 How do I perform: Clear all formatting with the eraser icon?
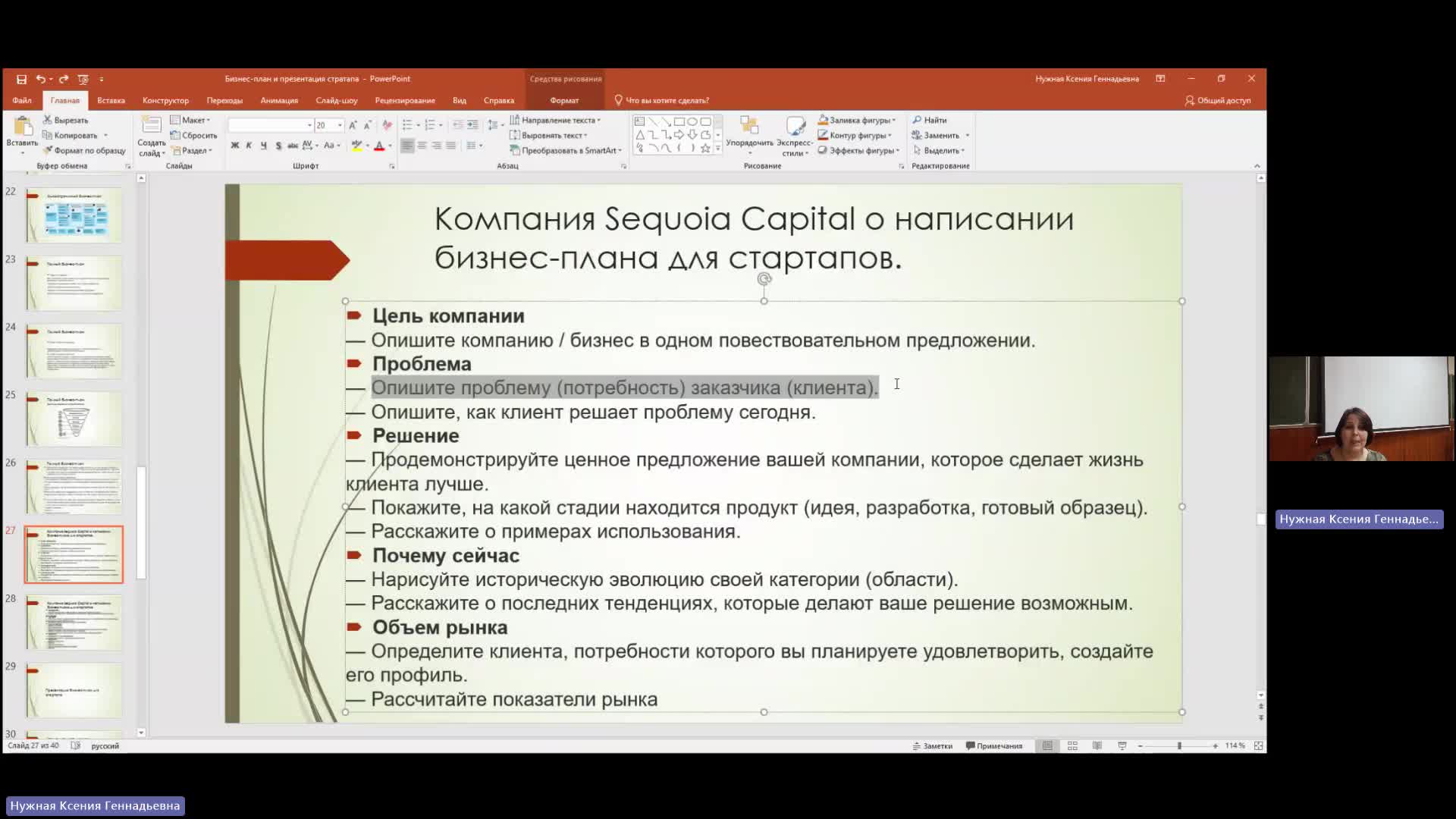point(388,125)
